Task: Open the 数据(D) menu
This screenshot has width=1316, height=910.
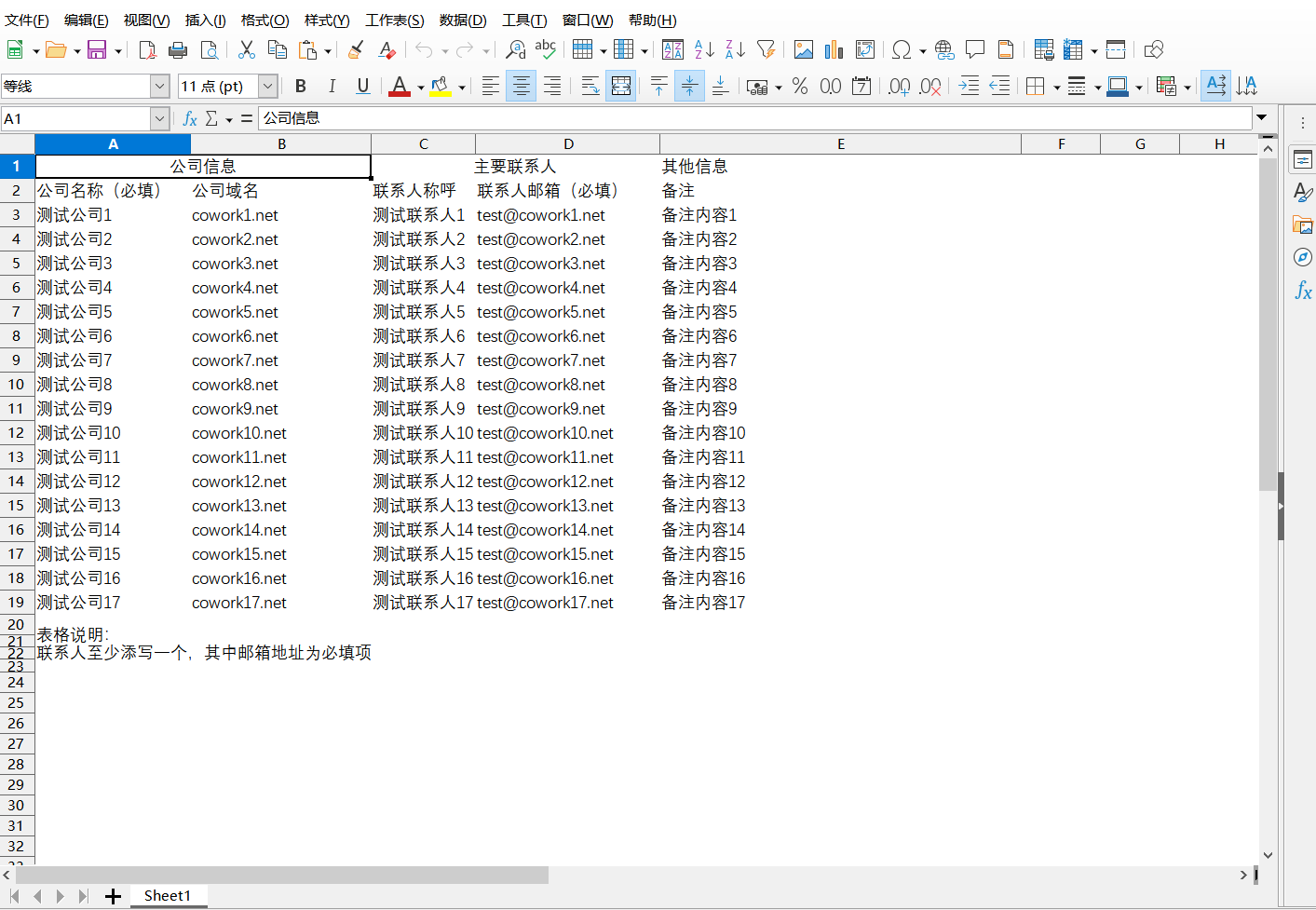Action: pyautogui.click(x=463, y=20)
